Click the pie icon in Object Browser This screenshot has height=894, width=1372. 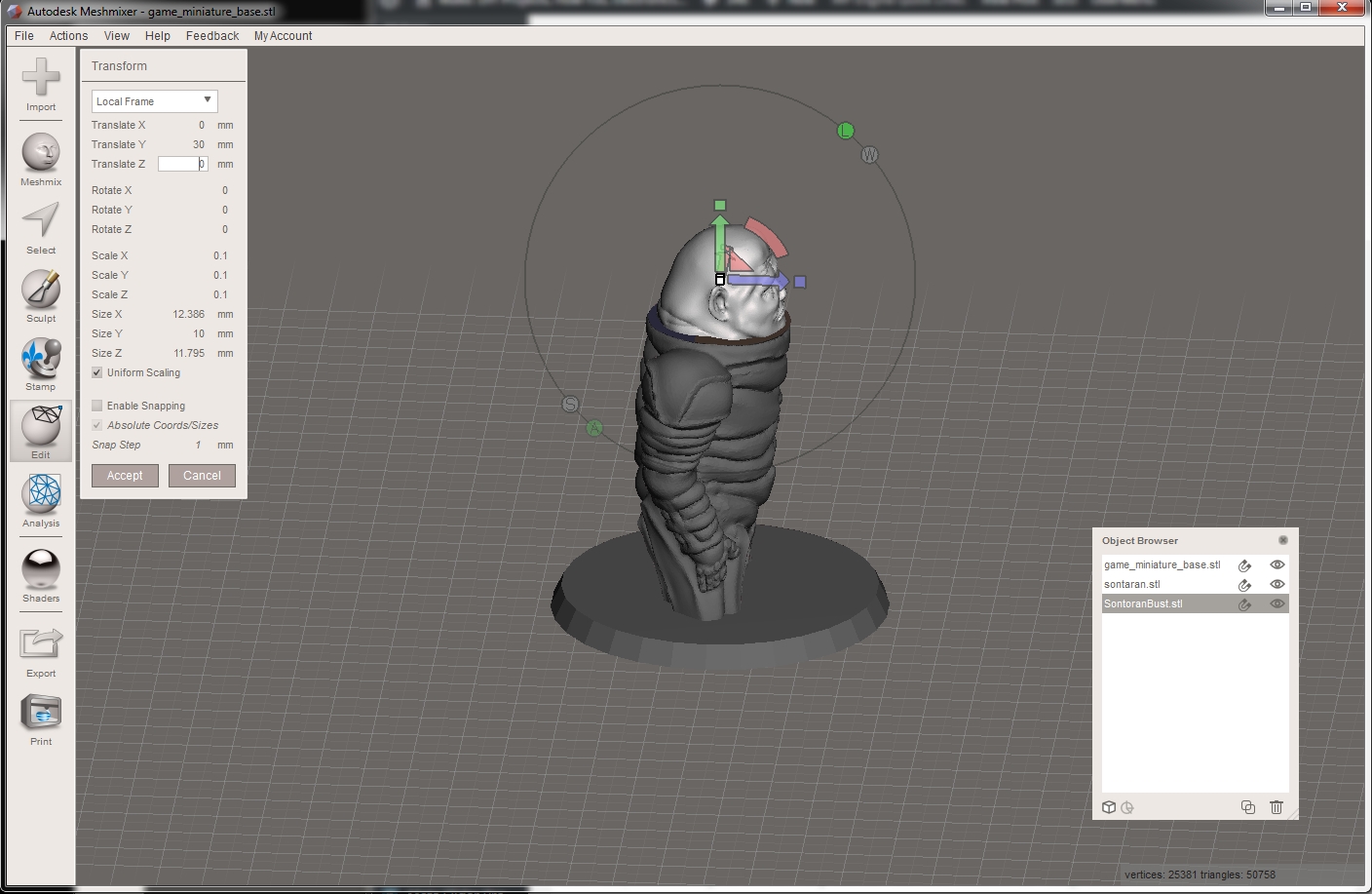[x=1127, y=807]
